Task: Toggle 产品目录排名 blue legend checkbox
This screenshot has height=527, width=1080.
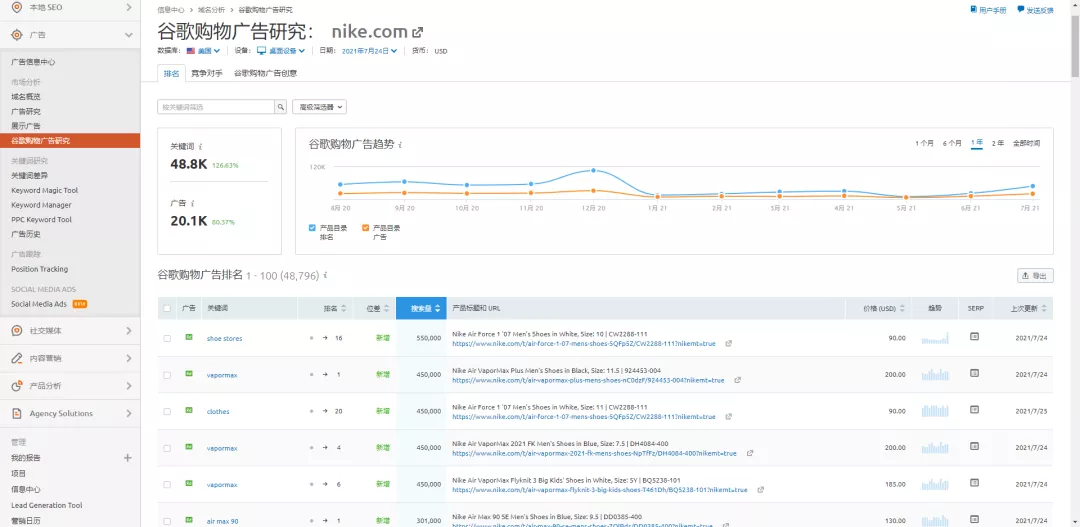Action: [313, 228]
